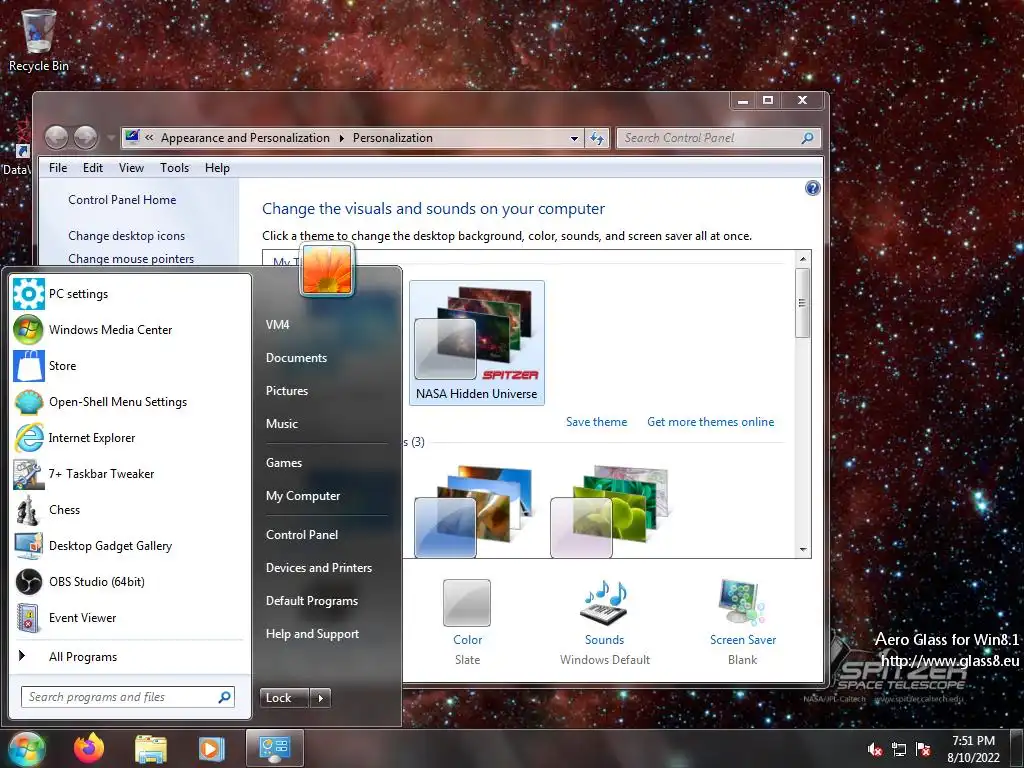Open 7+ Taskbar Tweaker icon

click(x=29, y=473)
